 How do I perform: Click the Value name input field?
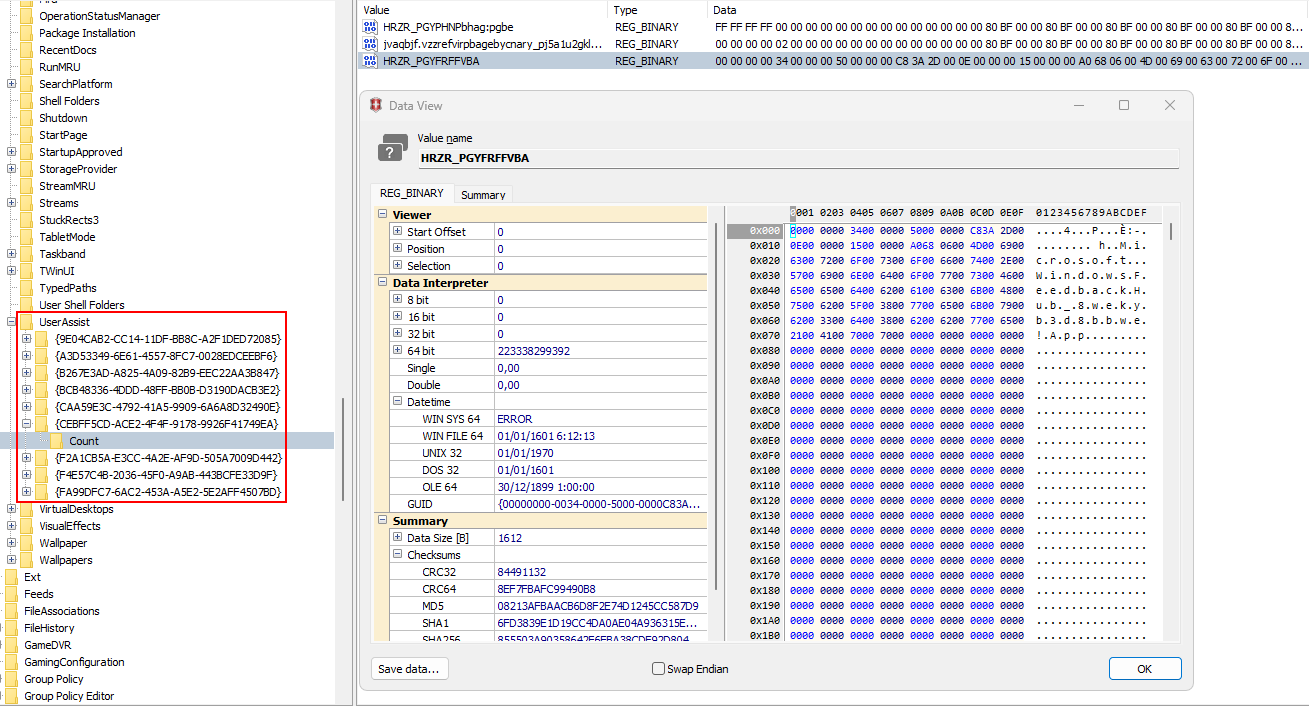click(798, 158)
